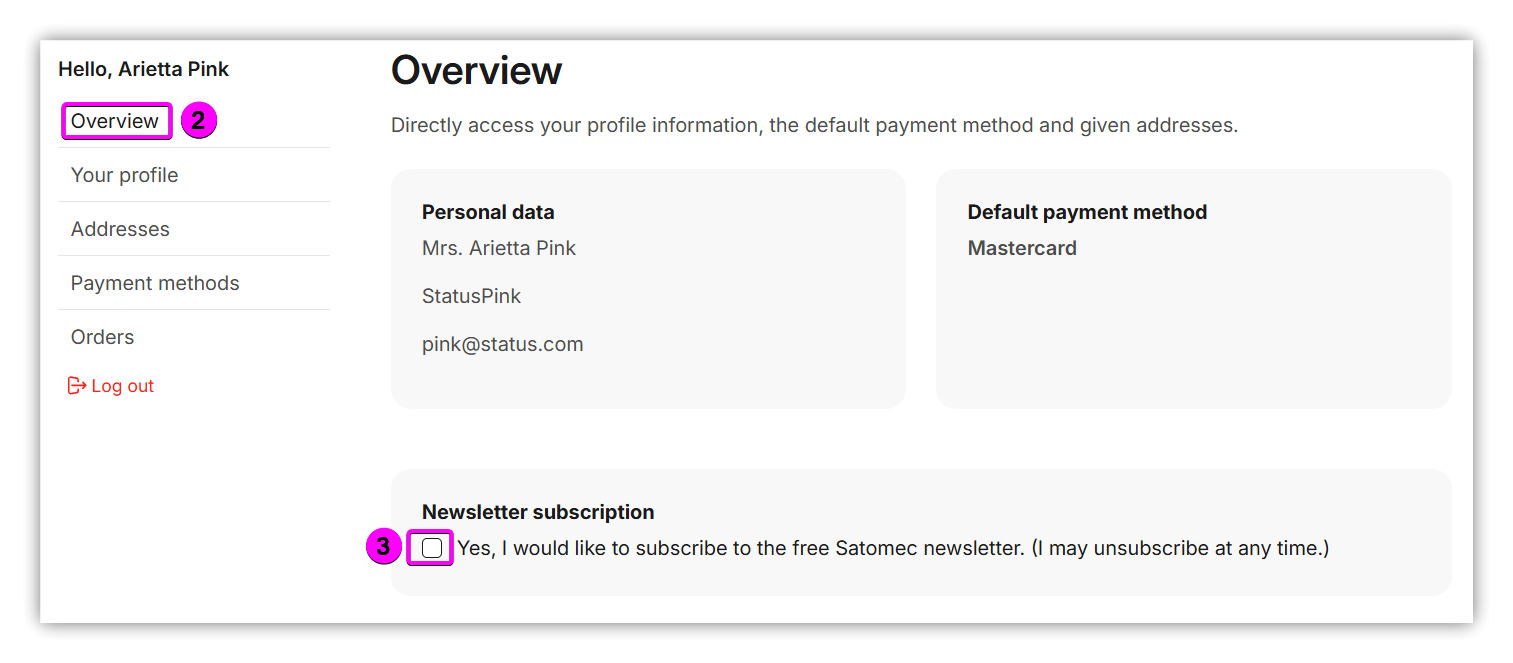The image size is (1513, 663).
Task: View Orders from the account menu
Action: click(x=102, y=337)
